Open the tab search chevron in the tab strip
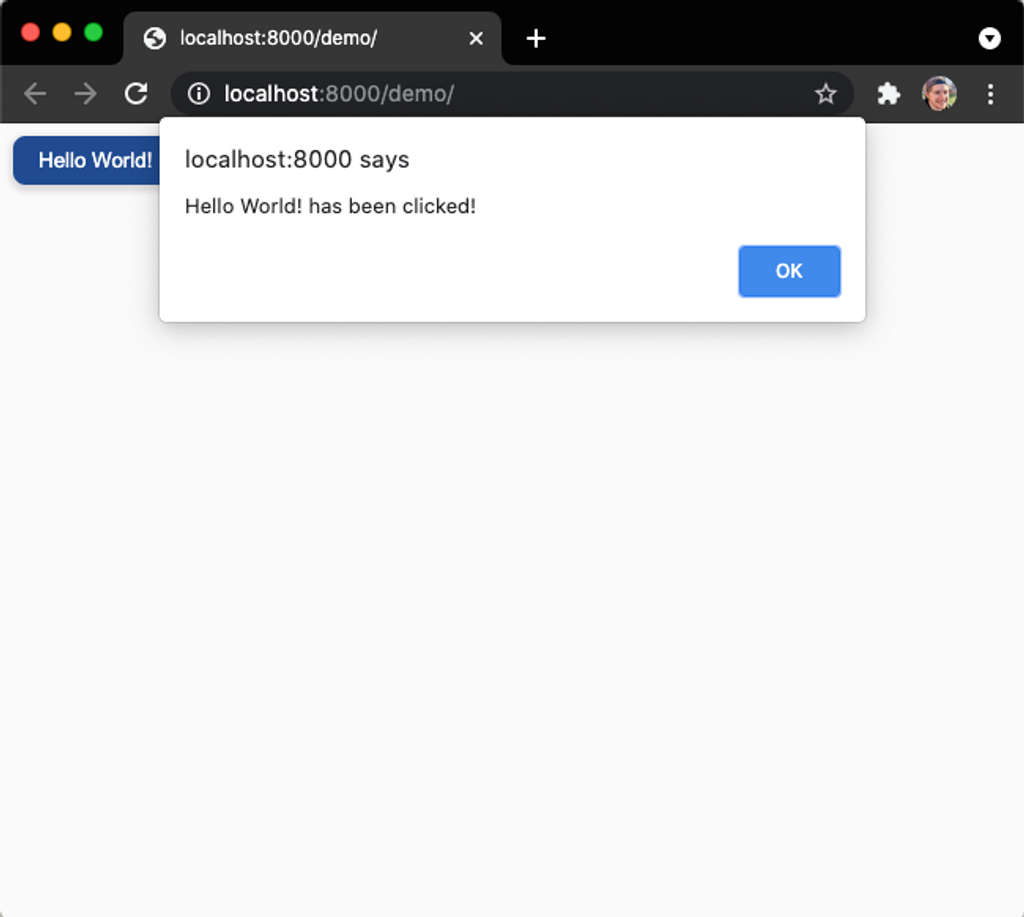 pos(990,39)
